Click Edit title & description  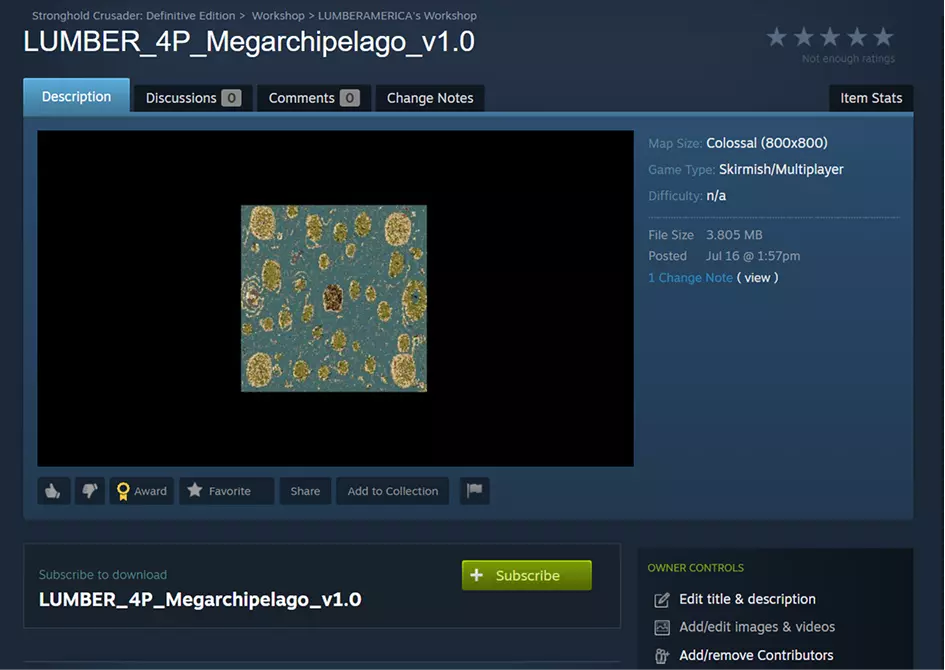click(747, 599)
